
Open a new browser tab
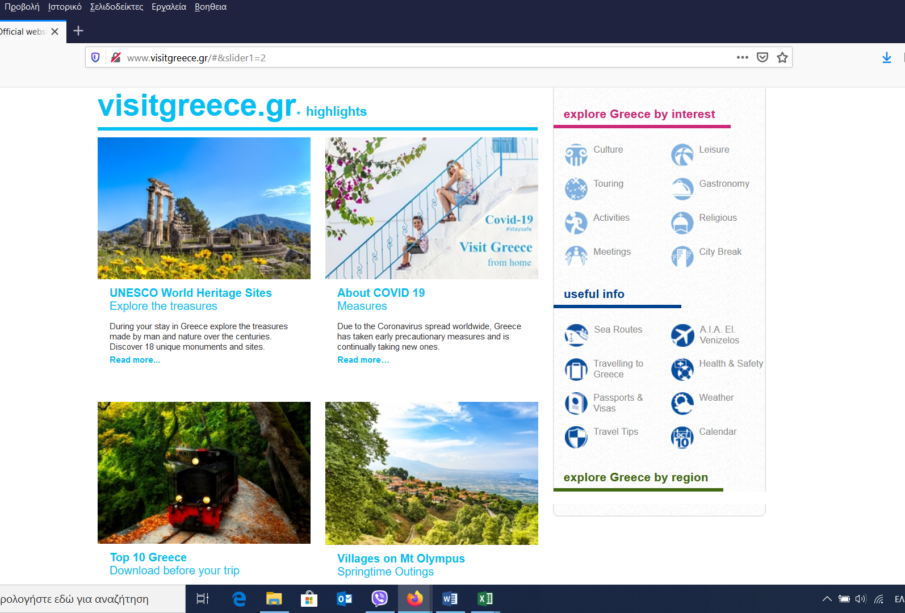pos(79,31)
